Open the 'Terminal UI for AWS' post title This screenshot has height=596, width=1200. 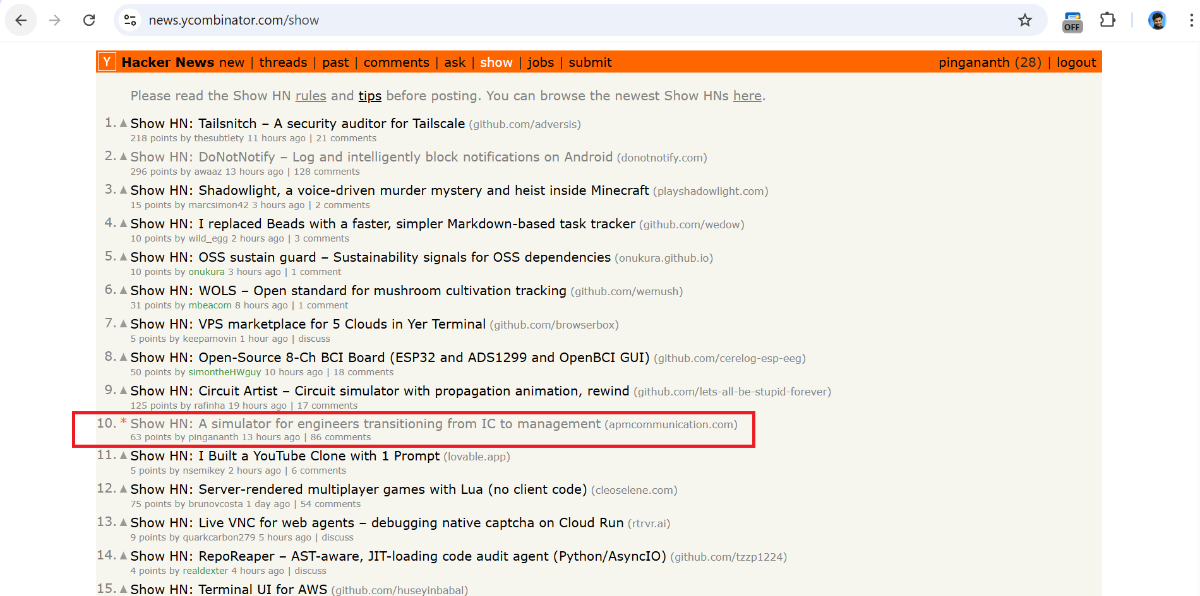coord(228,589)
